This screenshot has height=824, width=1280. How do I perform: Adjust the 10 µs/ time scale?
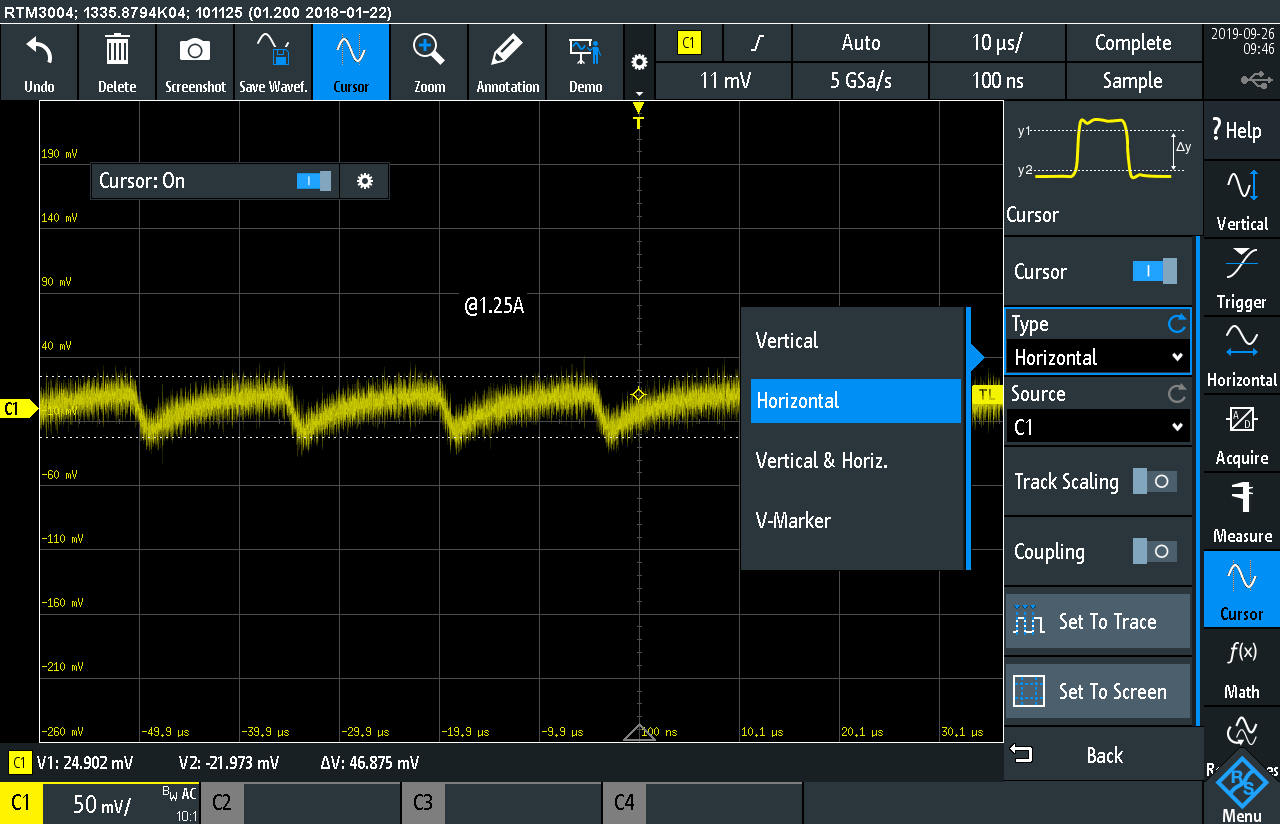click(997, 43)
